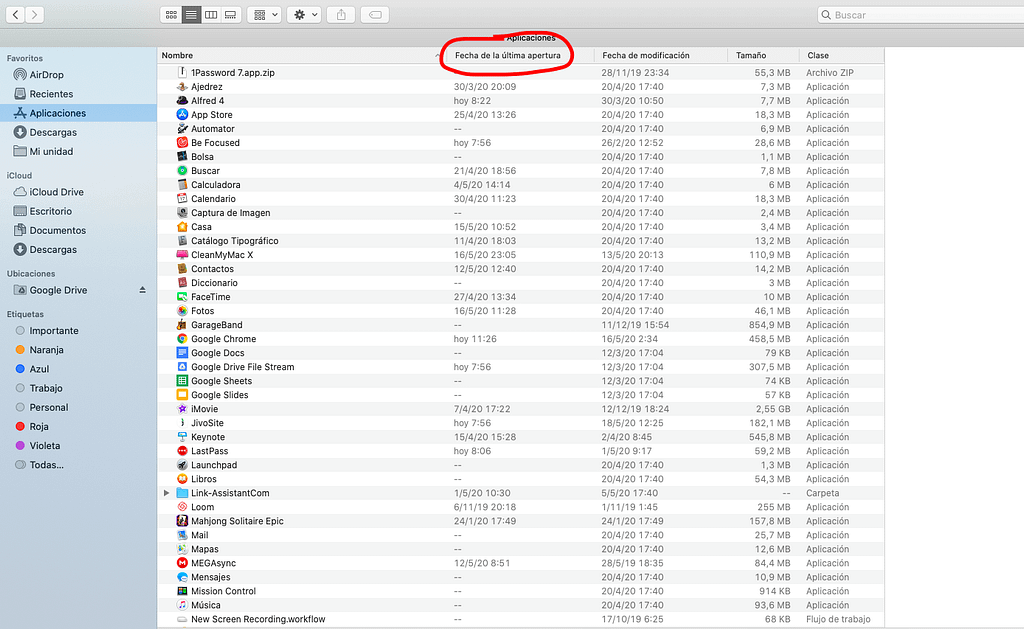Select the Música app row
The width and height of the screenshot is (1024, 629).
coord(520,605)
